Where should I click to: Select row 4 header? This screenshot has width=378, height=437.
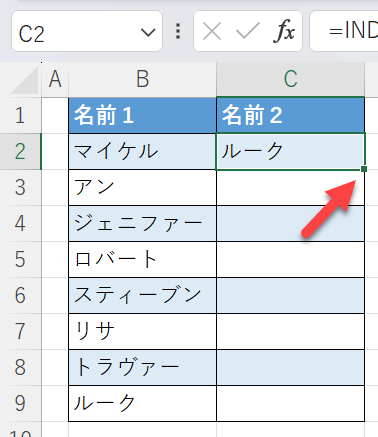click(20, 224)
